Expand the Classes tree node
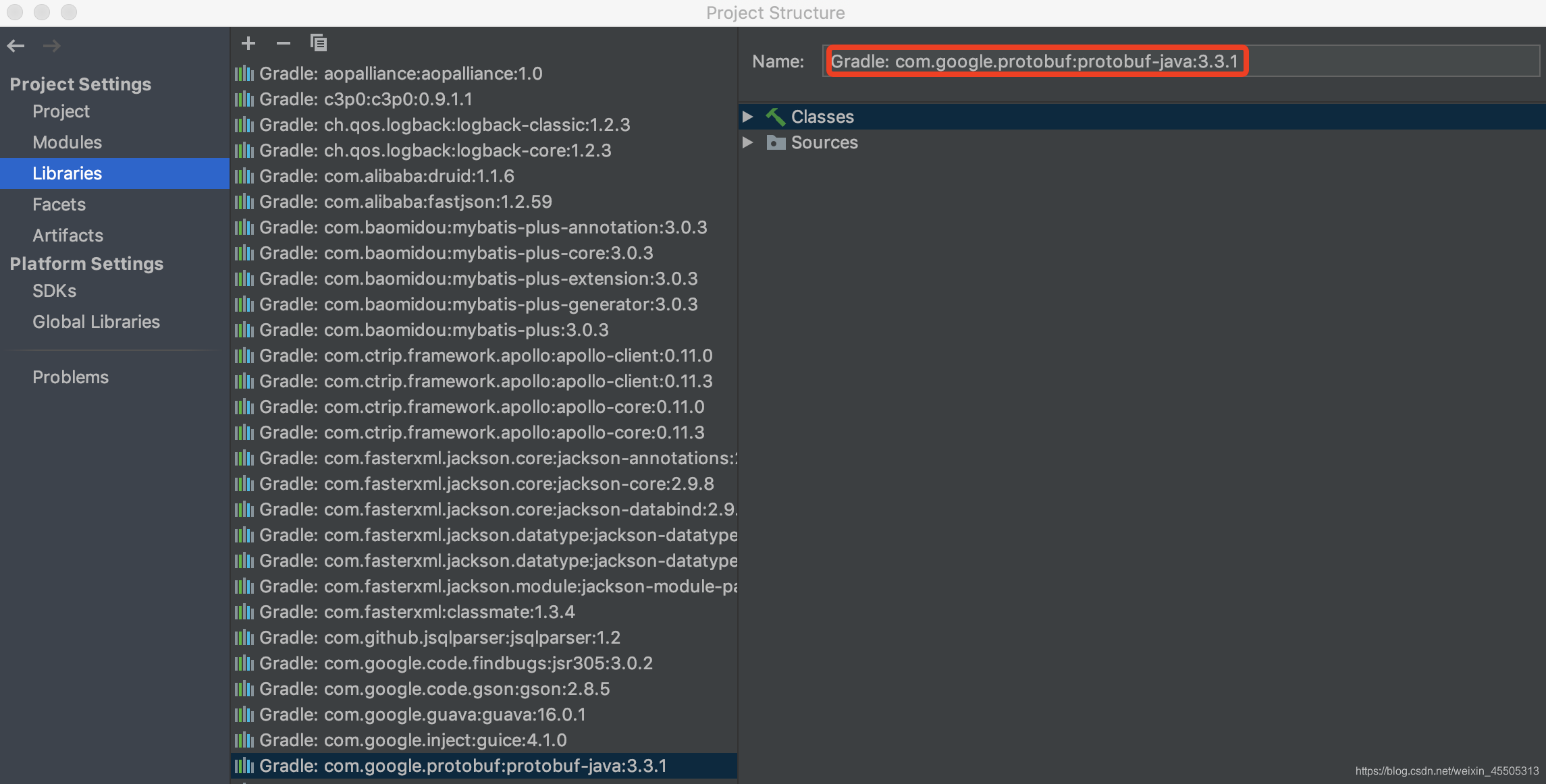Screen dimensions: 1546x784 point(752,117)
